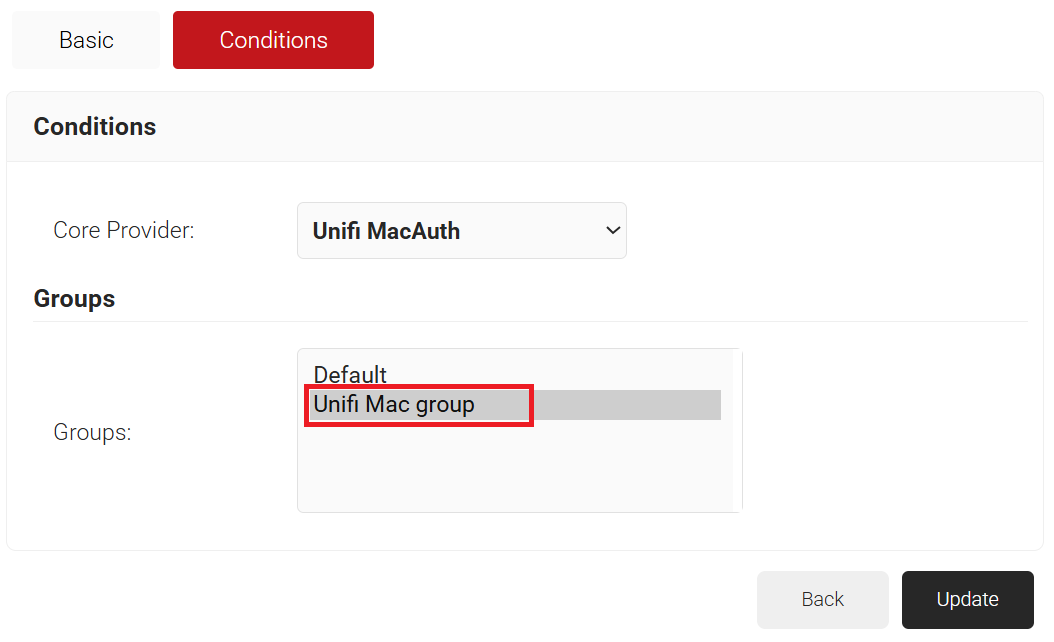Click the gray header bar right of Conditions title
Screen dimensions: 1054x642
(600, 127)
